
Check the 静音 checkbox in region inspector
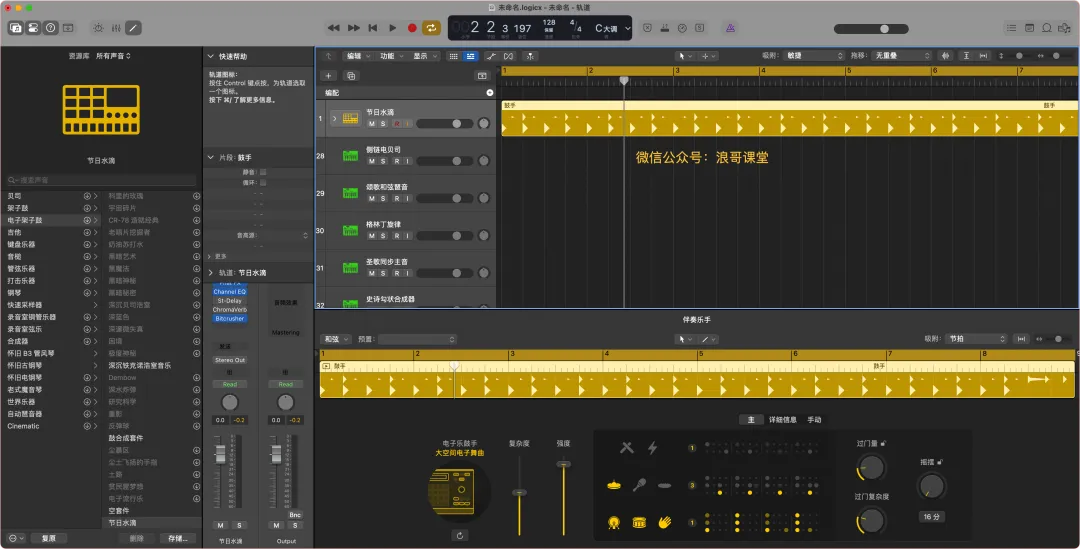[x=263, y=173]
